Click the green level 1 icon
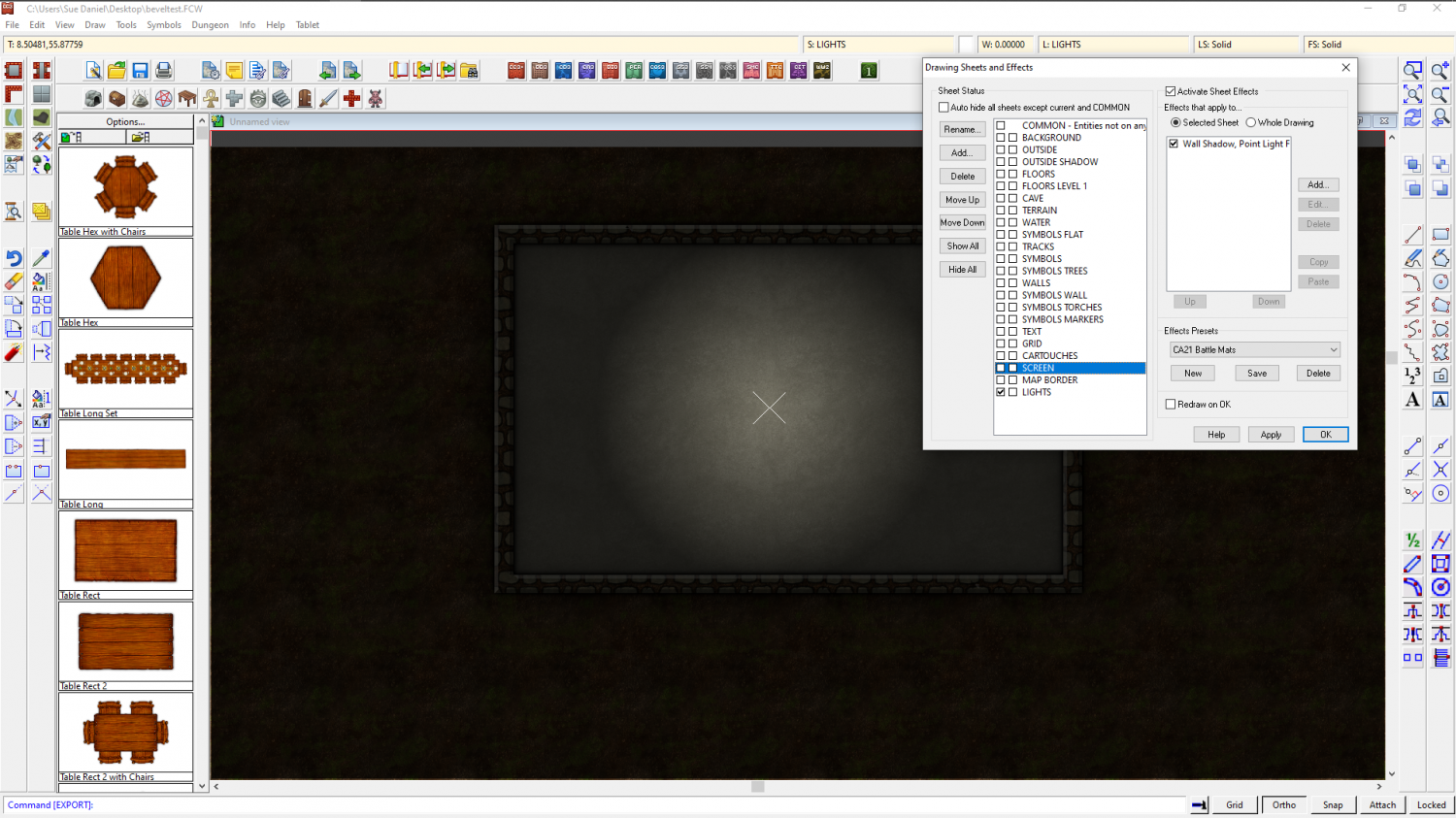Image resolution: width=1456 pixels, height=818 pixels. 869,70
